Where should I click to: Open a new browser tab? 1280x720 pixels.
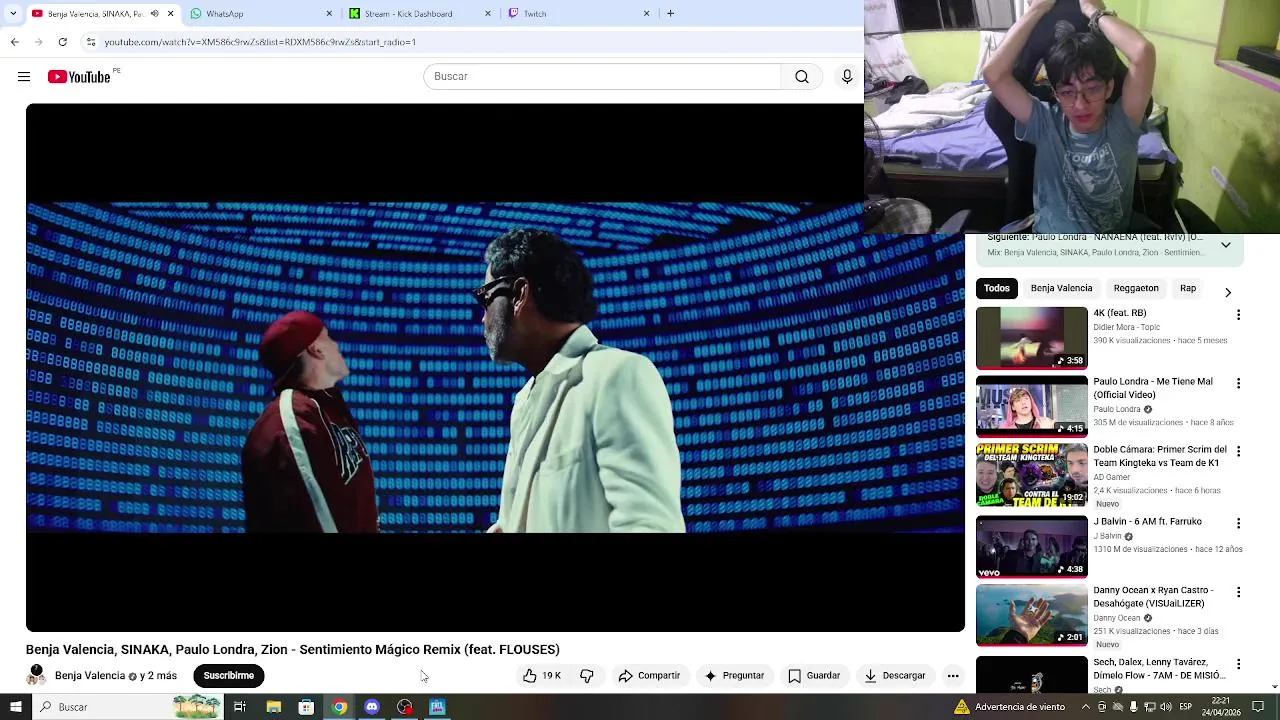coord(670,14)
